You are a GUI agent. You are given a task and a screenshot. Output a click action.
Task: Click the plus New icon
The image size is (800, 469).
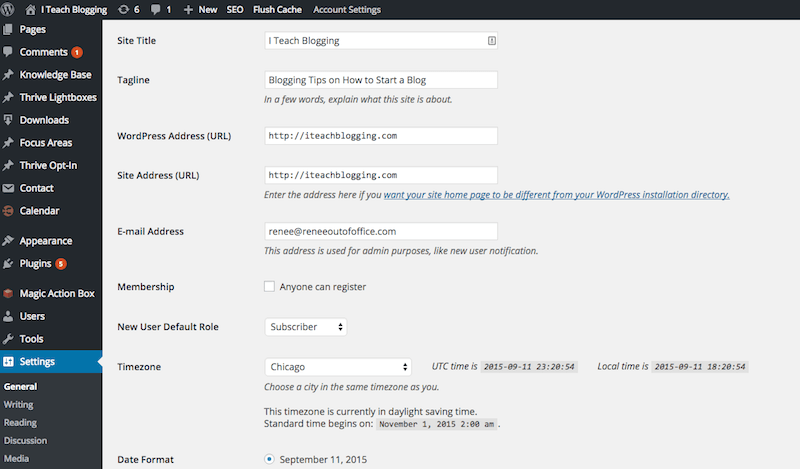pyautogui.click(x=189, y=9)
